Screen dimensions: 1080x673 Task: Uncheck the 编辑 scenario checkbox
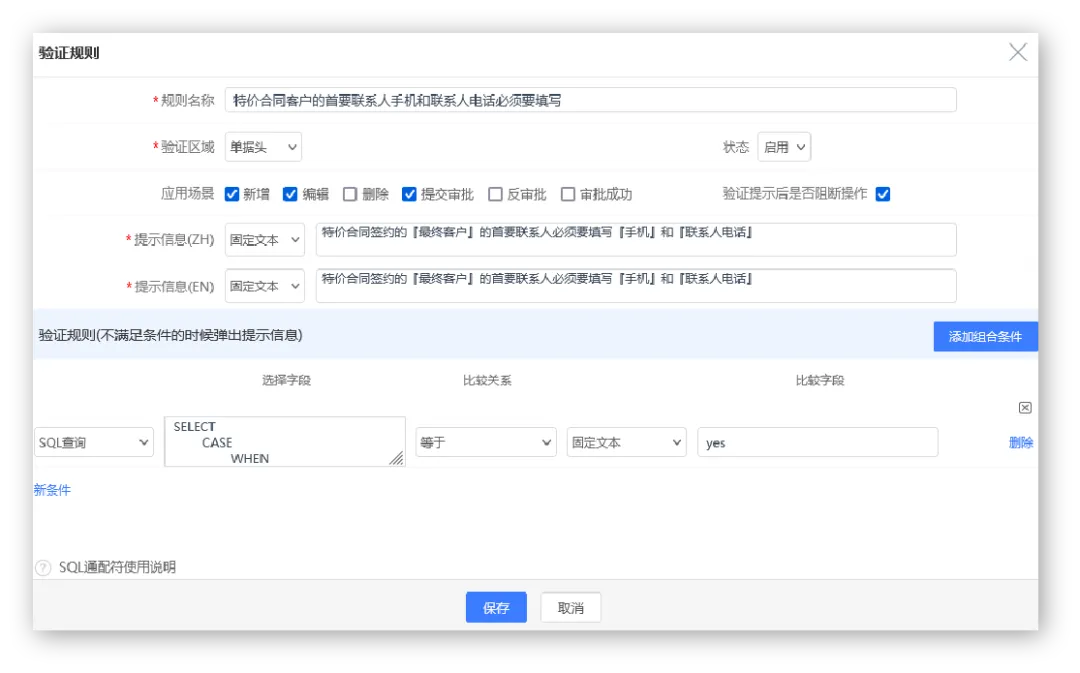291,194
